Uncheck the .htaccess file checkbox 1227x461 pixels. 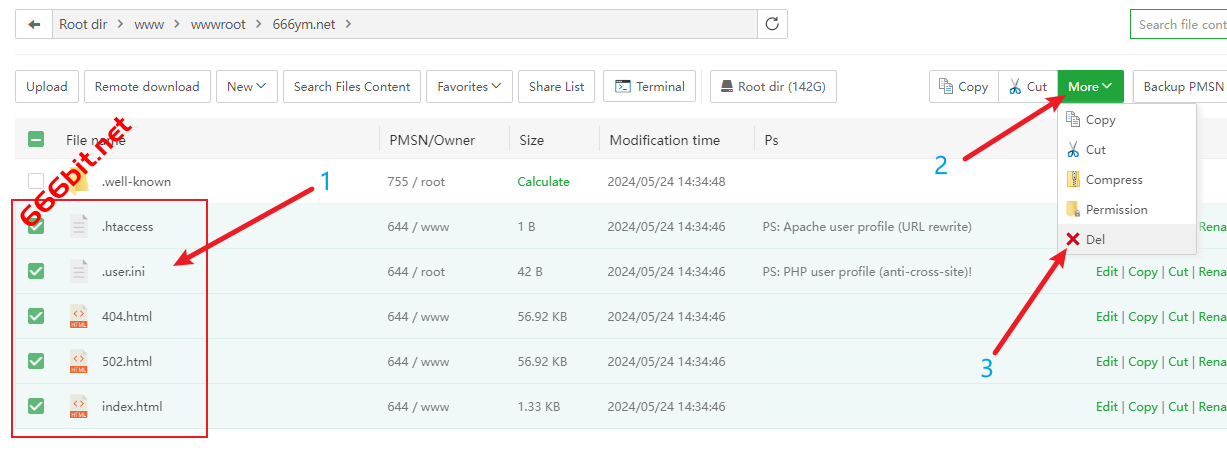36,226
